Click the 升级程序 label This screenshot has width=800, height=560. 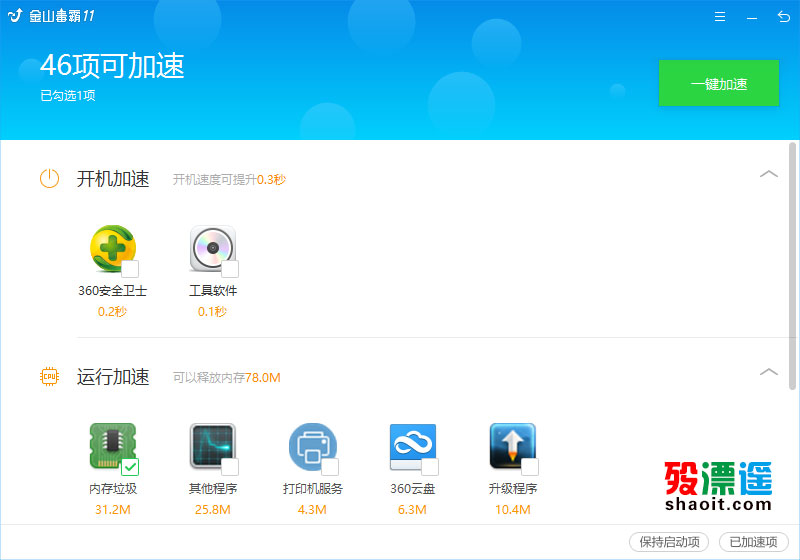(513, 489)
